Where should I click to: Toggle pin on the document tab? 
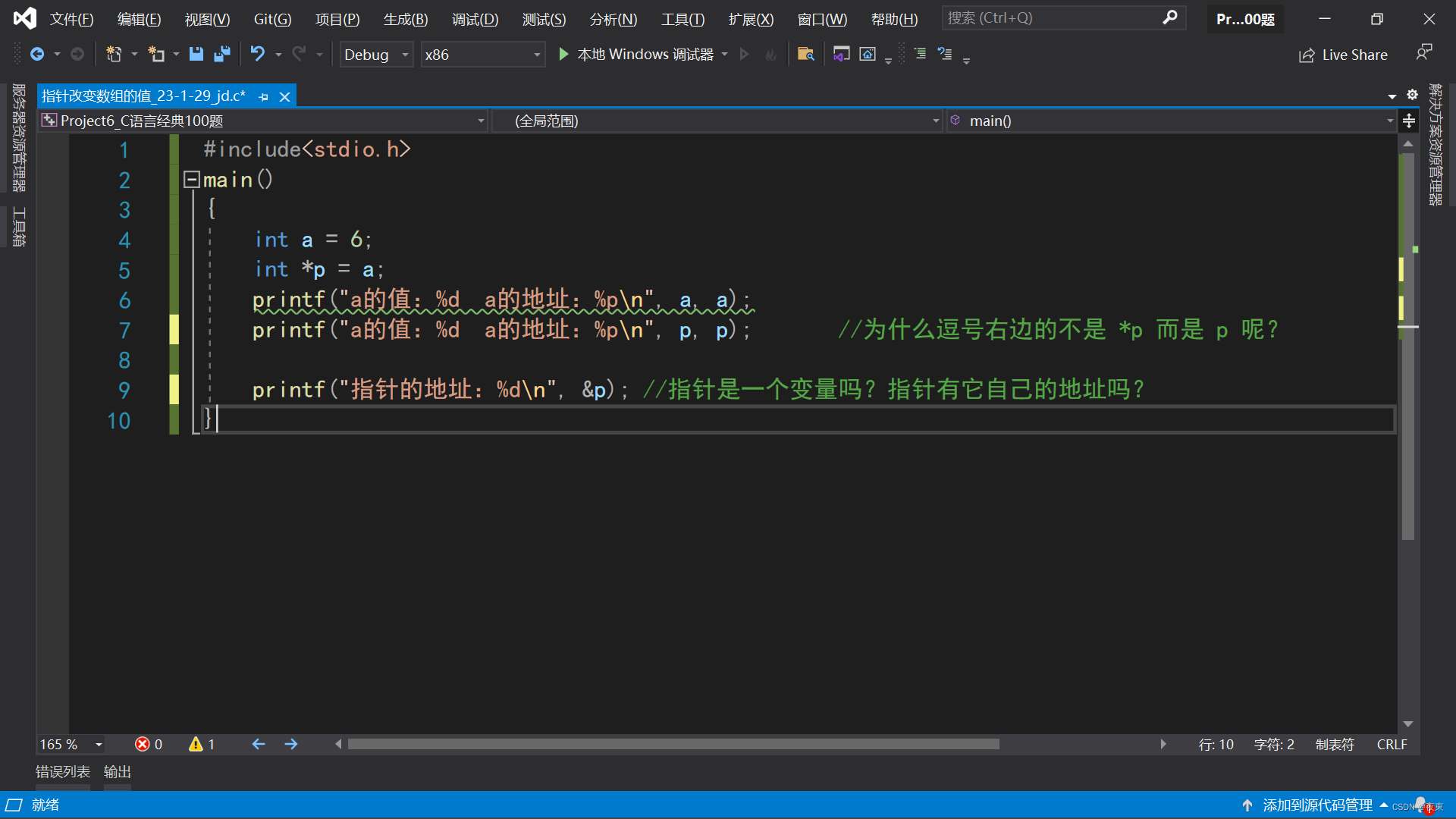pos(263,96)
